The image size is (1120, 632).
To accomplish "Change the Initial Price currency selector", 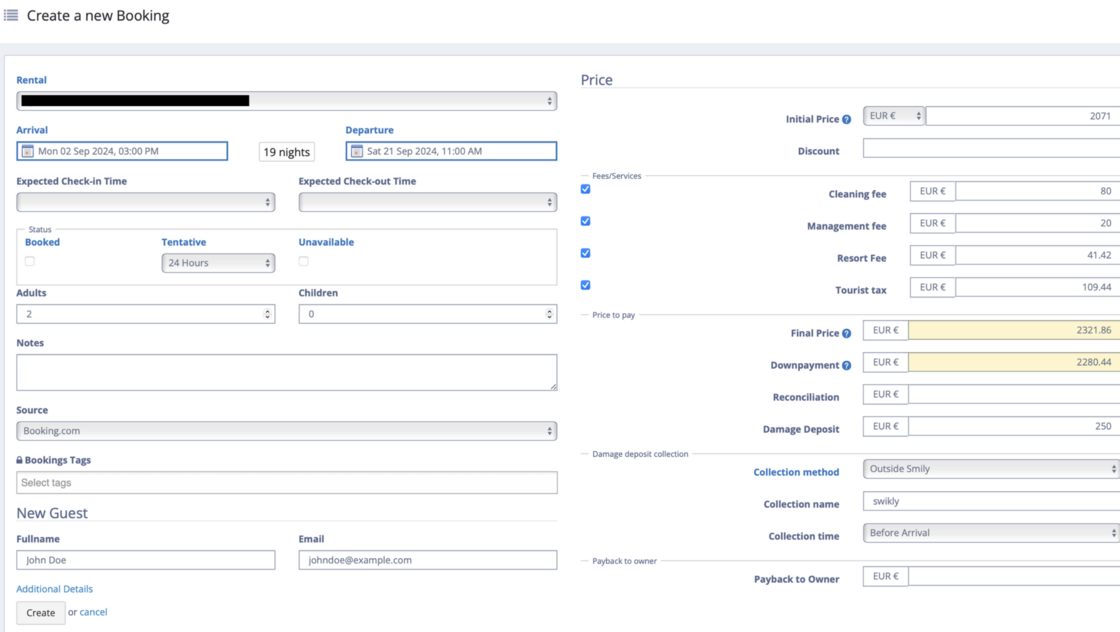I will (x=893, y=116).
